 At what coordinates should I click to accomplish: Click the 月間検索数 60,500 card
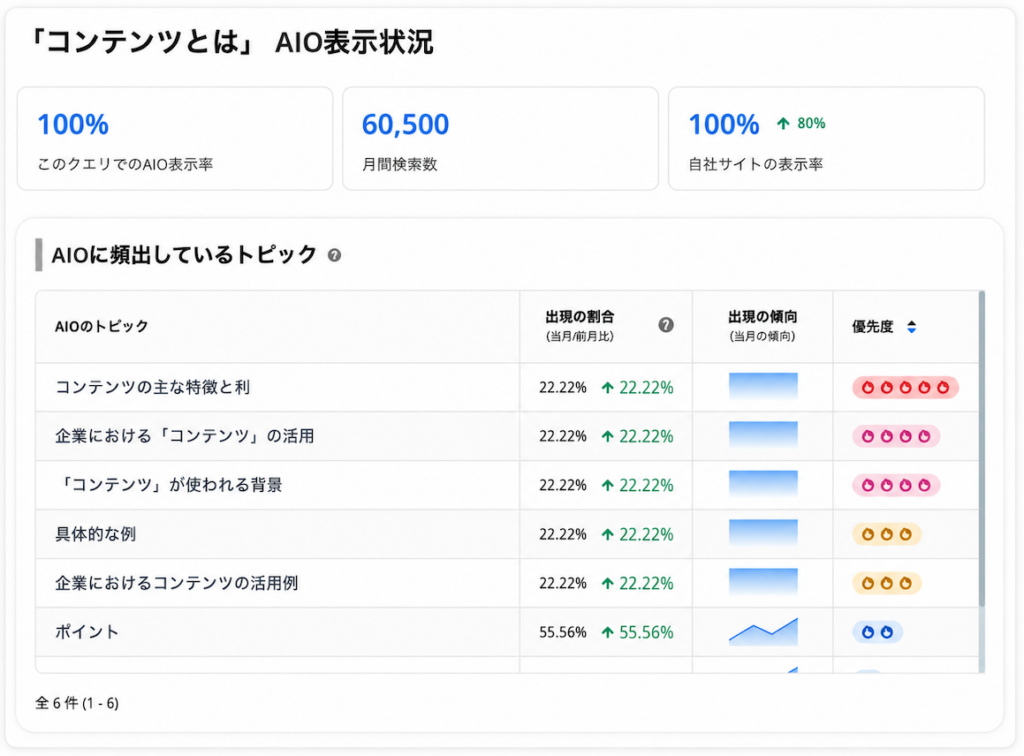(x=500, y=138)
